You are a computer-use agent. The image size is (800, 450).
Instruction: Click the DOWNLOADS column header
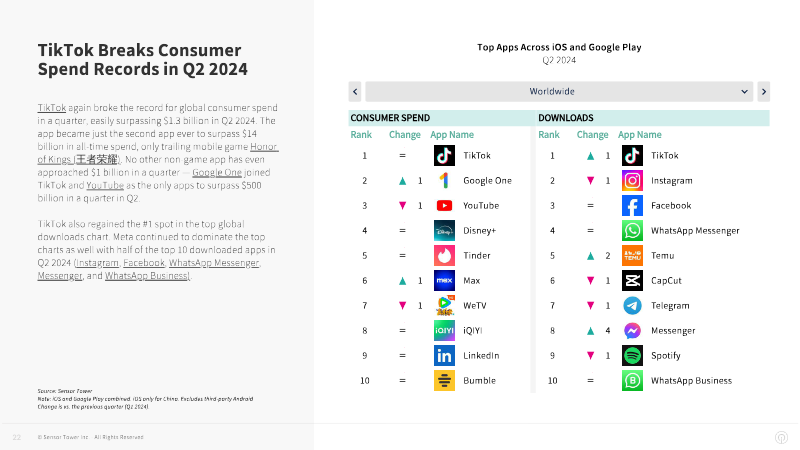pos(566,118)
